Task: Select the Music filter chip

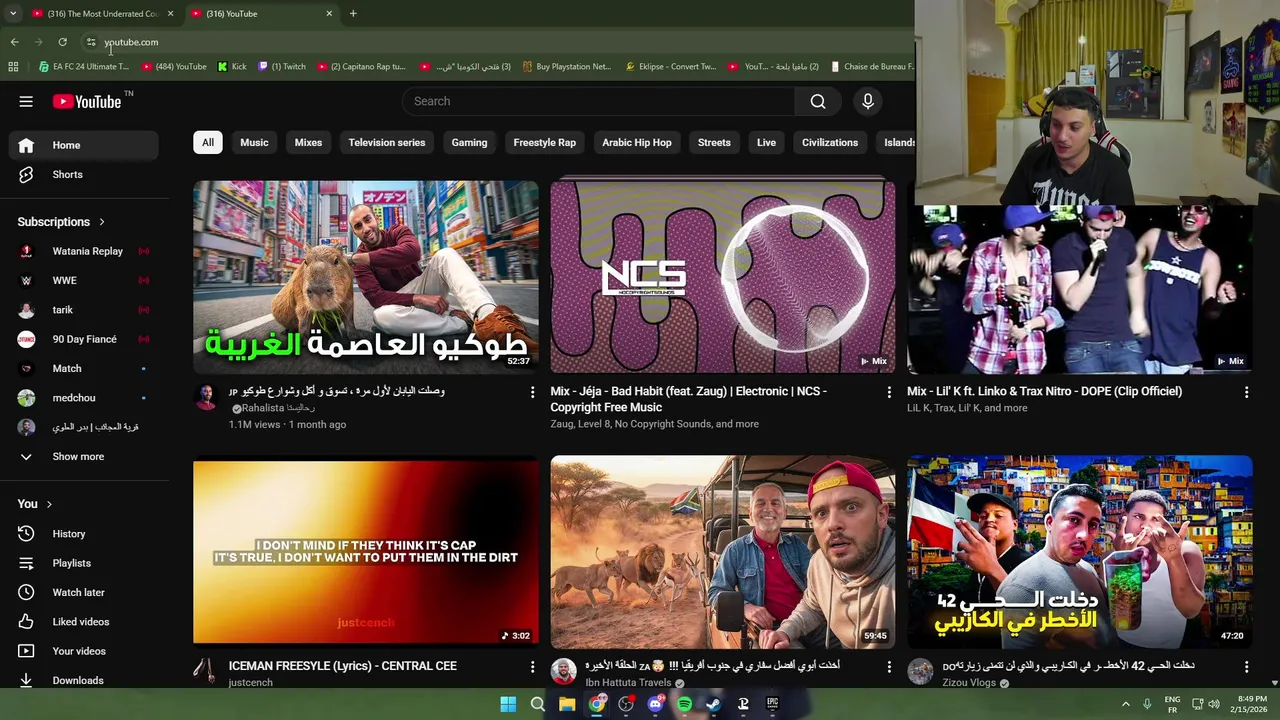Action: tap(254, 142)
